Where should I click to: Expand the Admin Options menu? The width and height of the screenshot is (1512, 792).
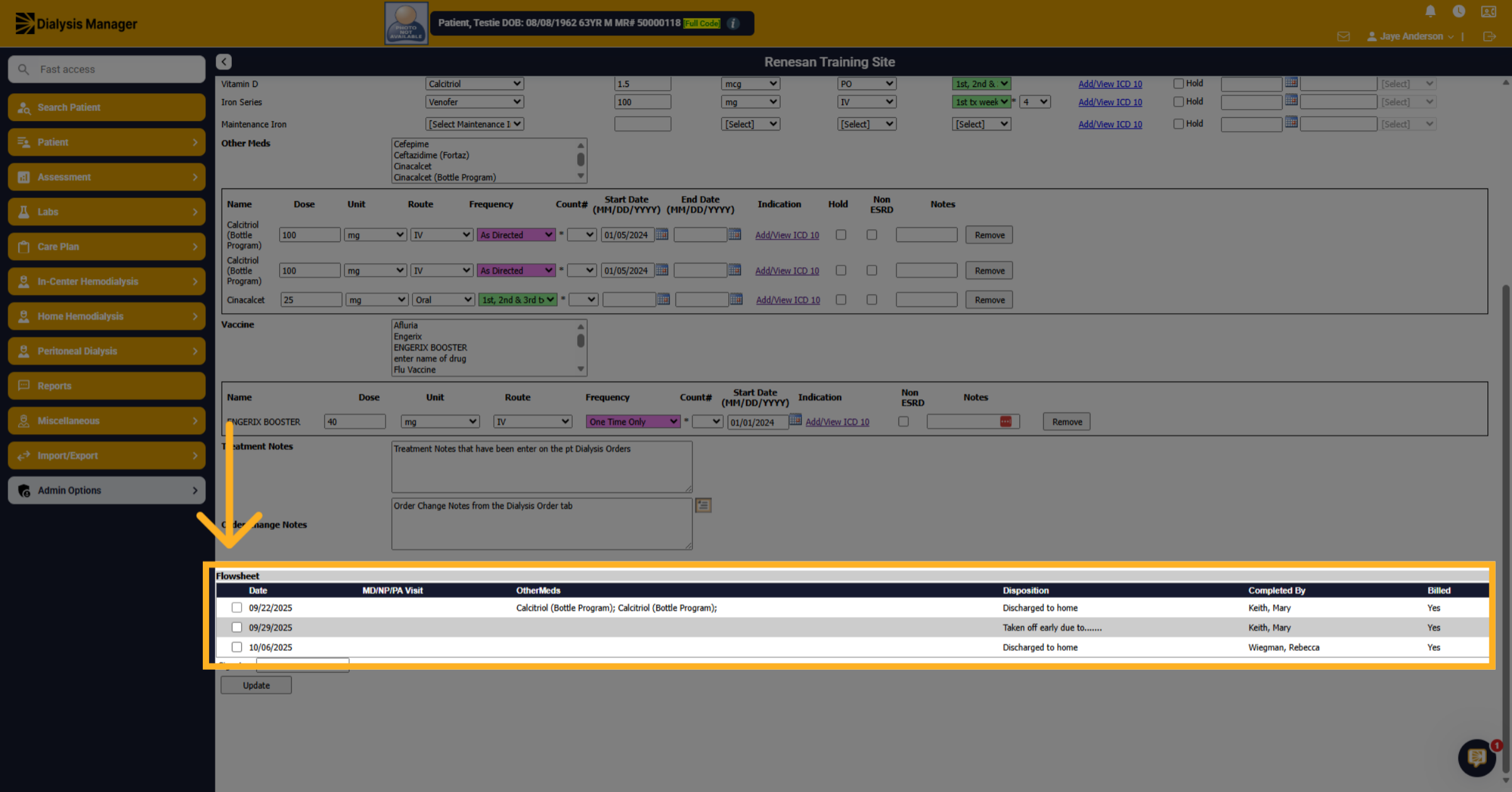pos(106,490)
